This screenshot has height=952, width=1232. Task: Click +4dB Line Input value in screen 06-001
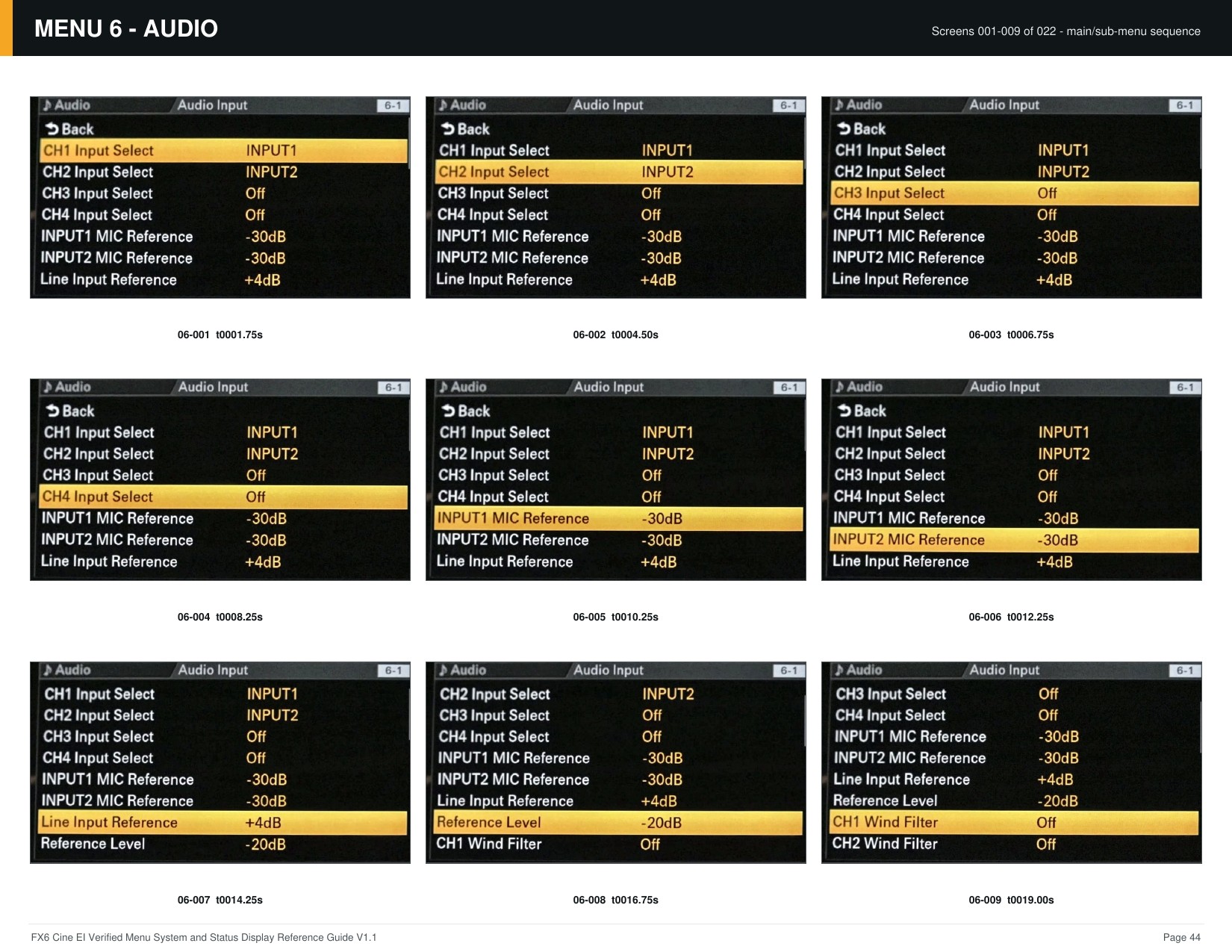click(x=263, y=281)
